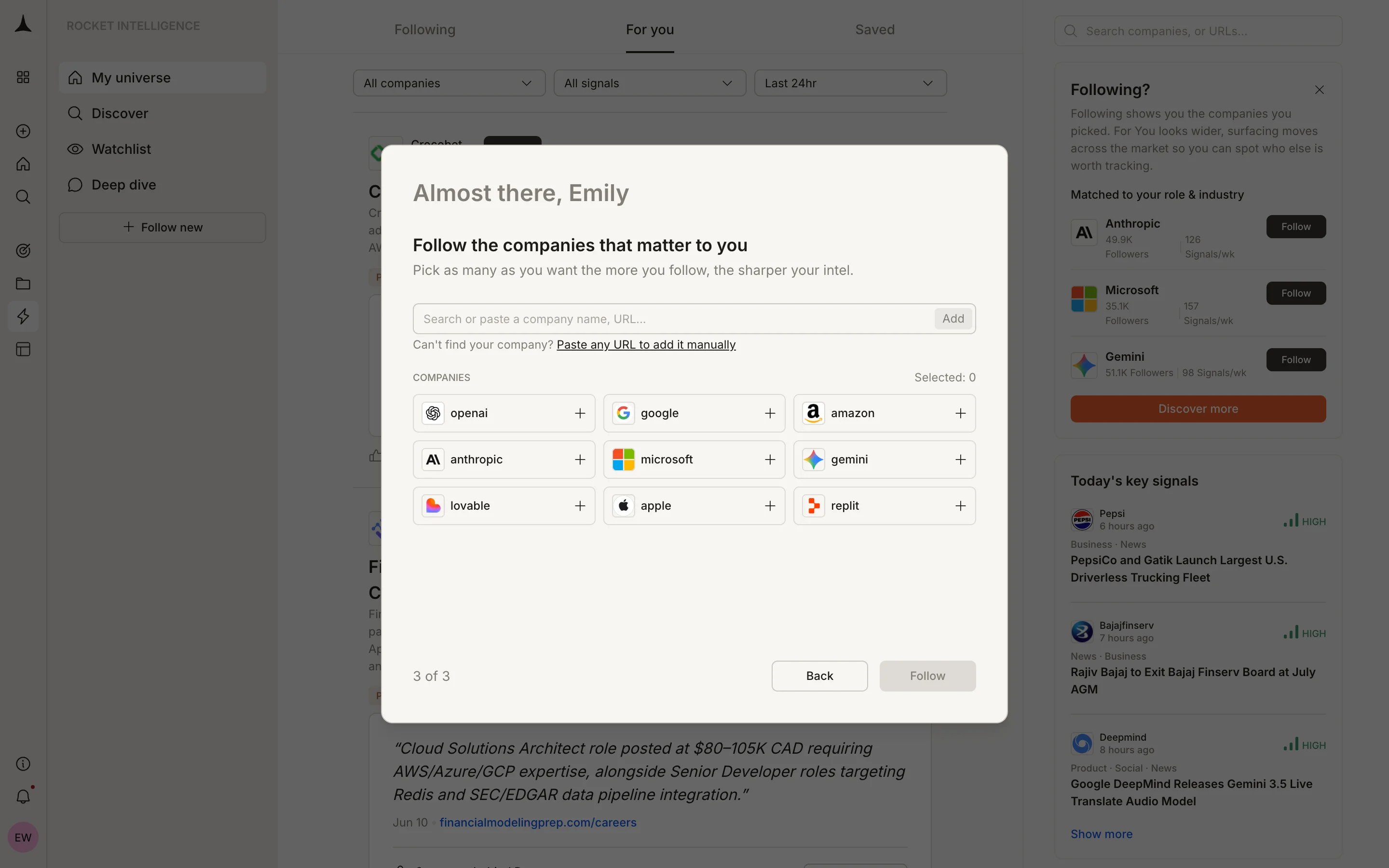Image resolution: width=1389 pixels, height=868 pixels.
Task: Click the plus-circle icon in left rail
Action: 23,132
